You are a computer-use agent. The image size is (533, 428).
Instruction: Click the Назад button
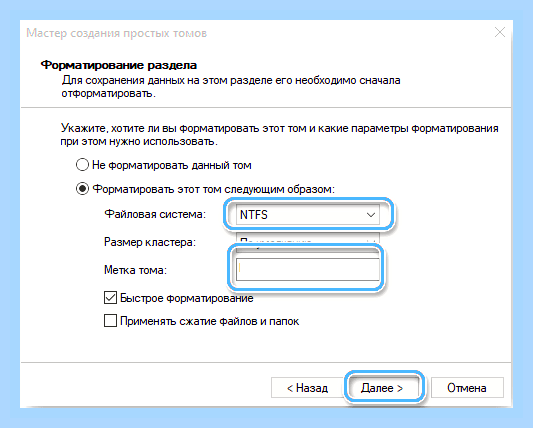pos(307,388)
